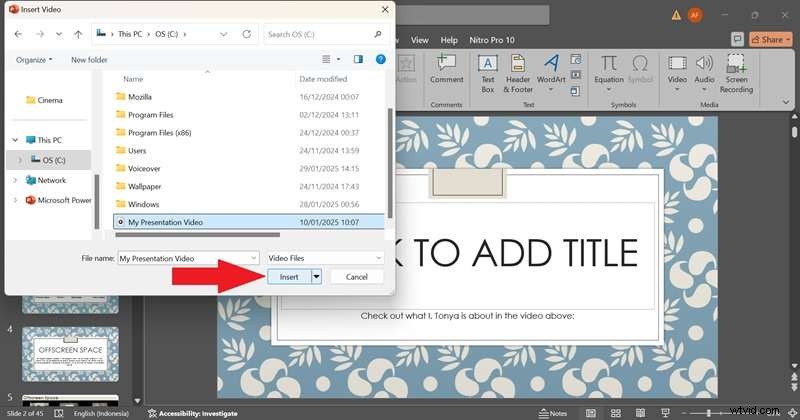This screenshot has height=420, width=800.
Task: Open view options dropdown arrow
Action: (x=338, y=59)
